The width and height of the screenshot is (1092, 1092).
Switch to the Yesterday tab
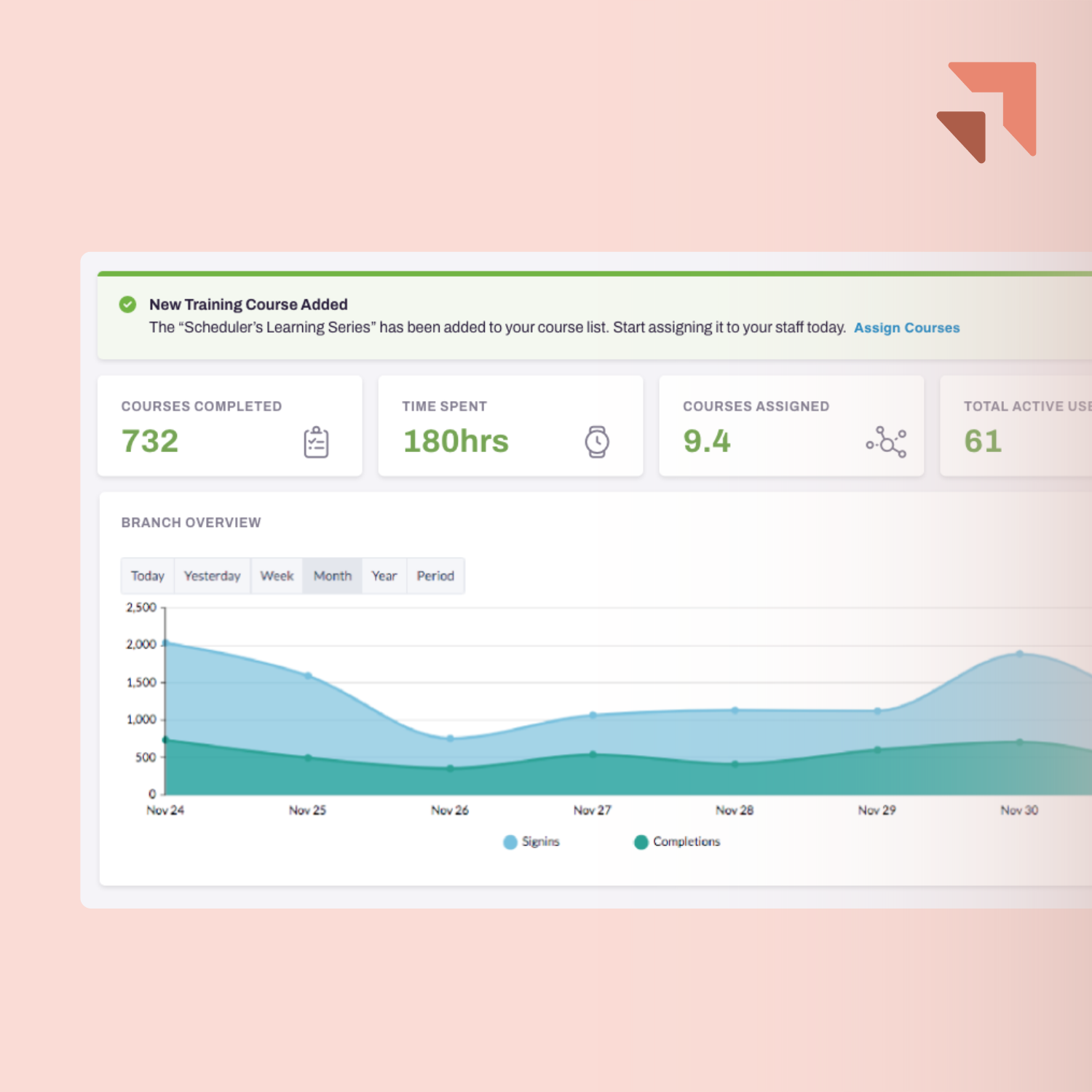[x=213, y=576]
